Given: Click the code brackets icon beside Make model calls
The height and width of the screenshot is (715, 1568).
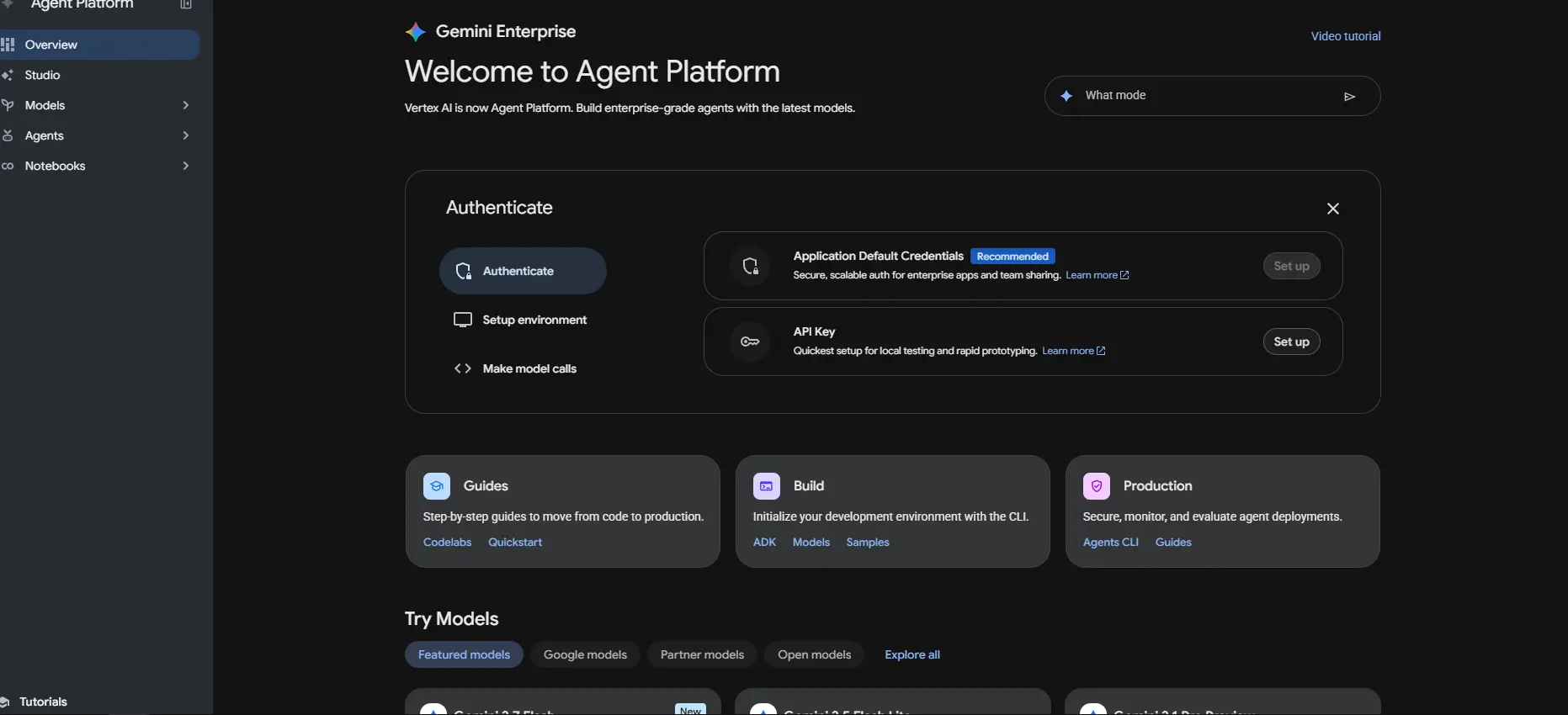Looking at the screenshot, I should (463, 368).
